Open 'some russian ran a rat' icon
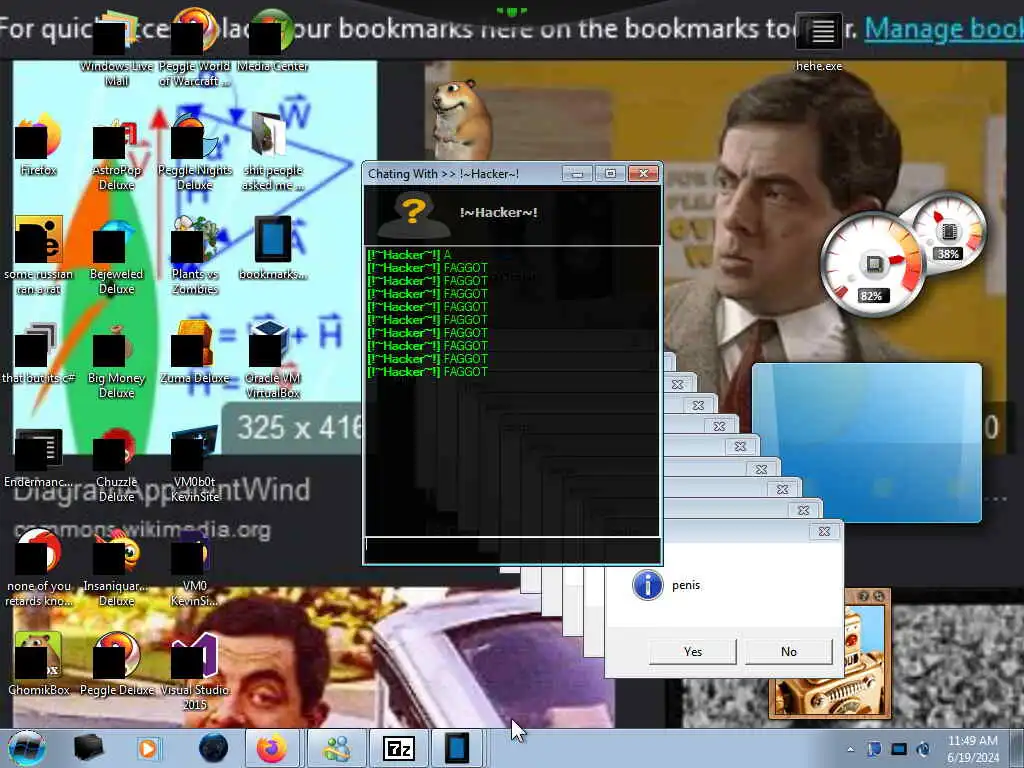 [x=39, y=256]
